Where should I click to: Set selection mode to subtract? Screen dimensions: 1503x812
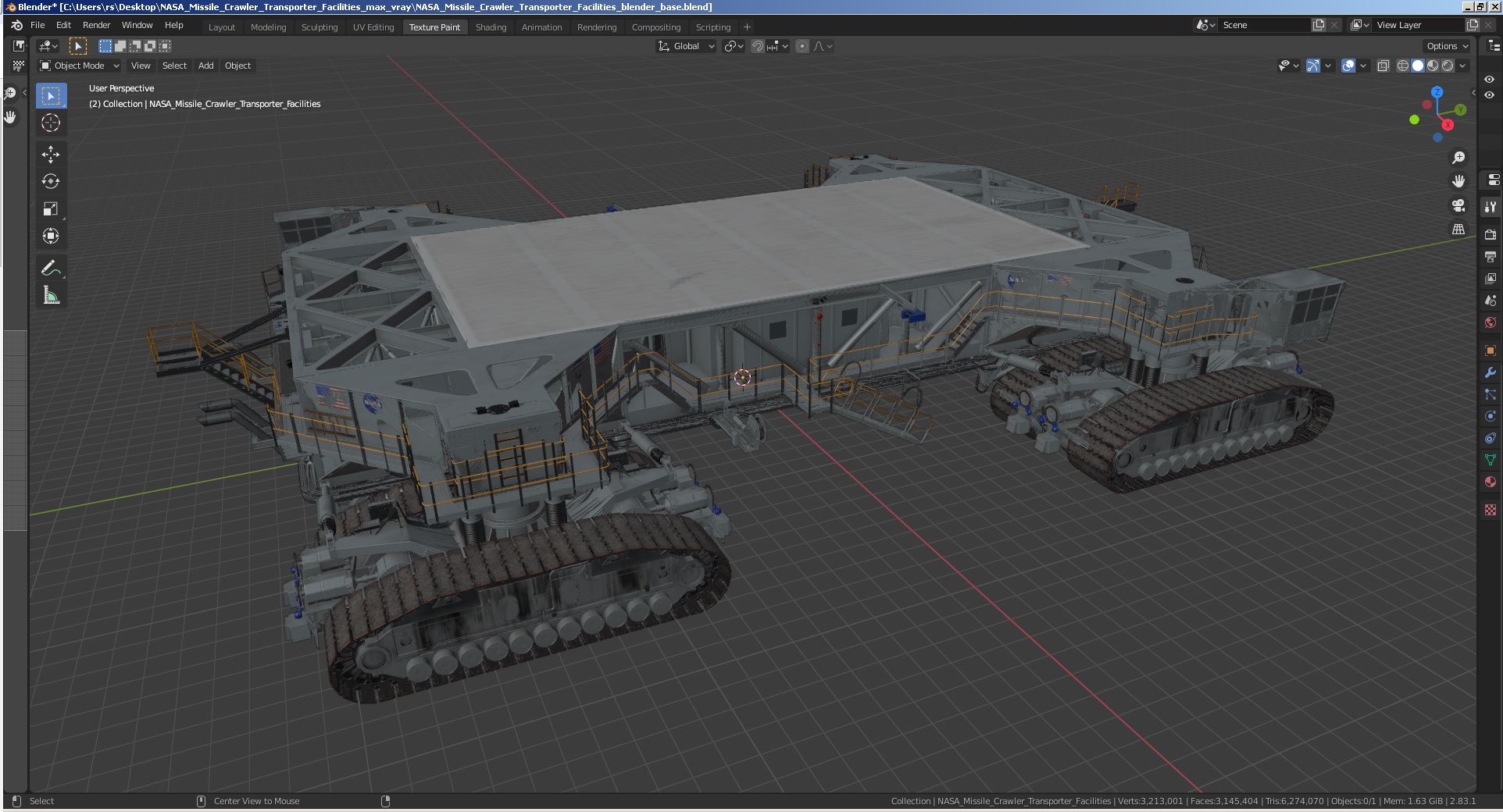tap(135, 46)
